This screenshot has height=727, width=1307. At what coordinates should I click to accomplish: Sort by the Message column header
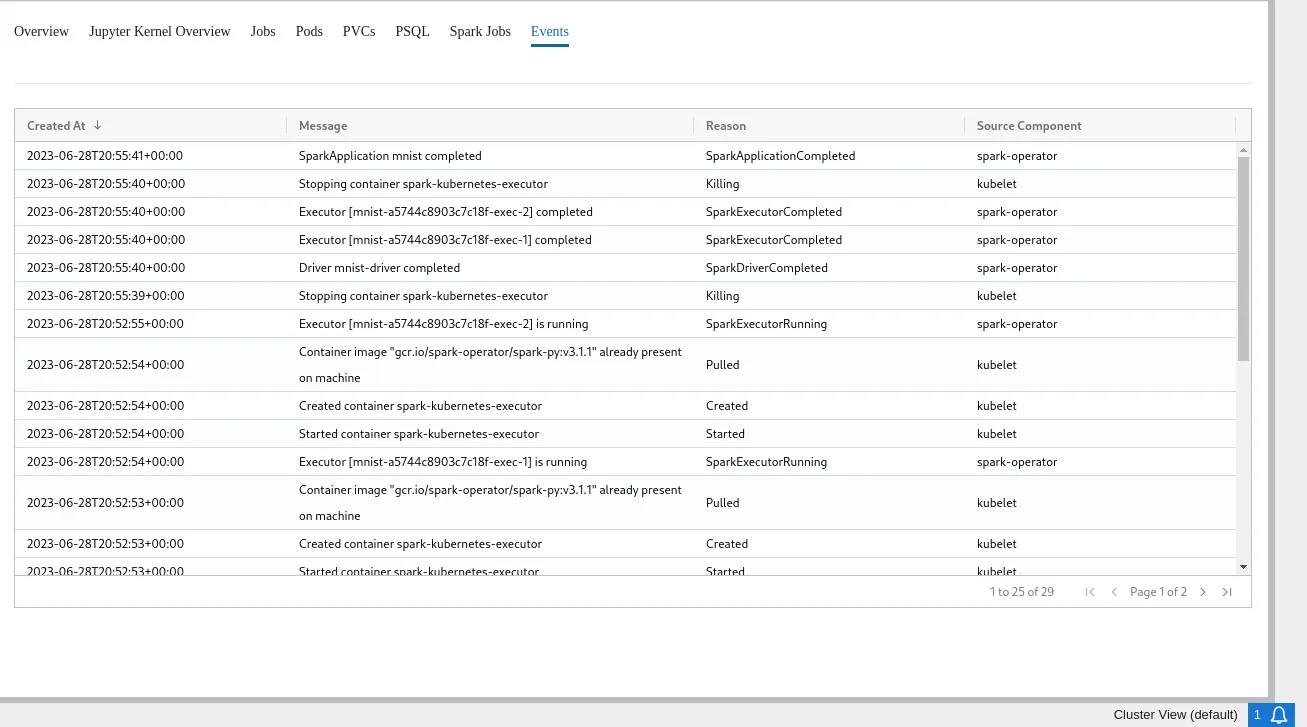[x=323, y=126]
